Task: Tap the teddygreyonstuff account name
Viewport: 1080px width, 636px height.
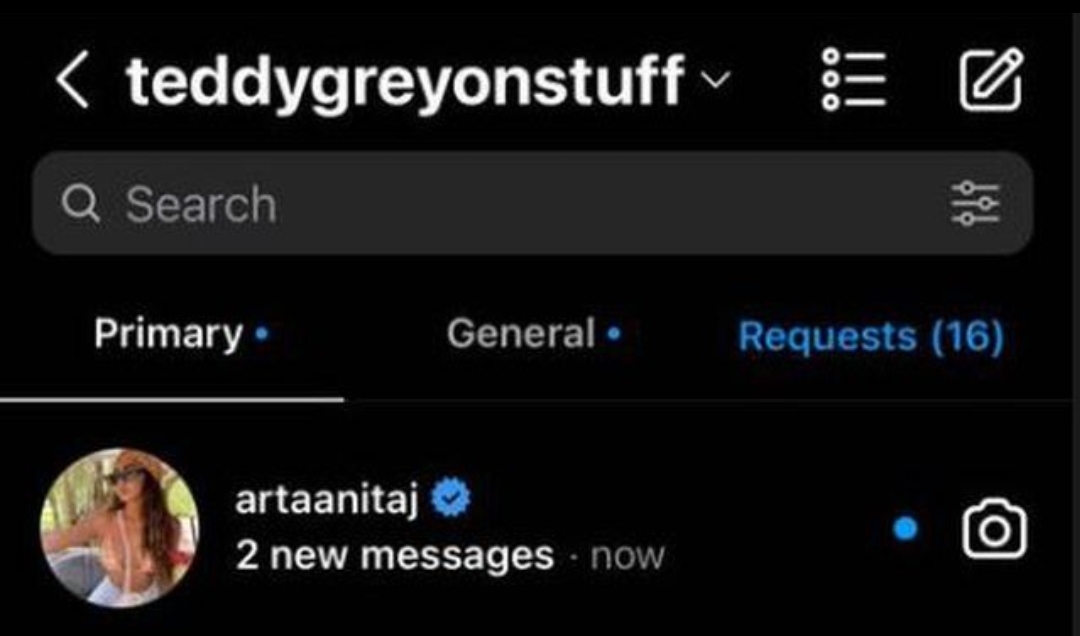Action: (x=405, y=81)
